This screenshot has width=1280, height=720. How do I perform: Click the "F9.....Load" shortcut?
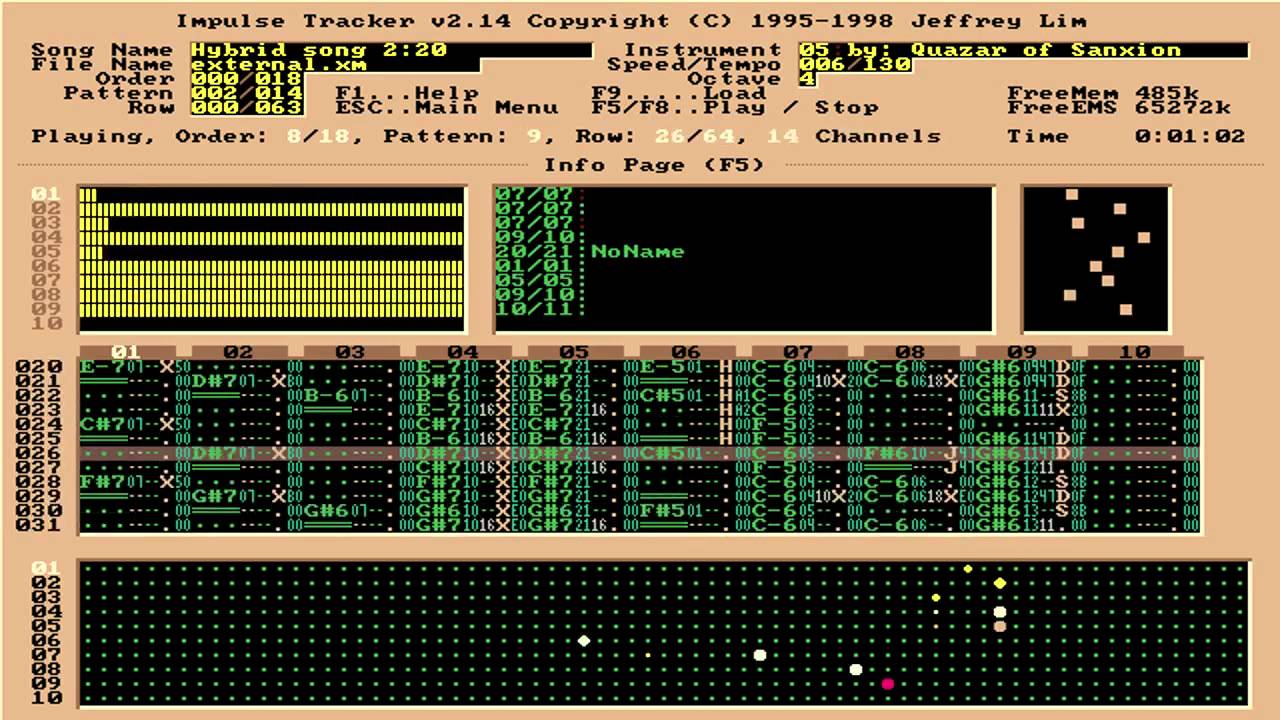[679, 93]
